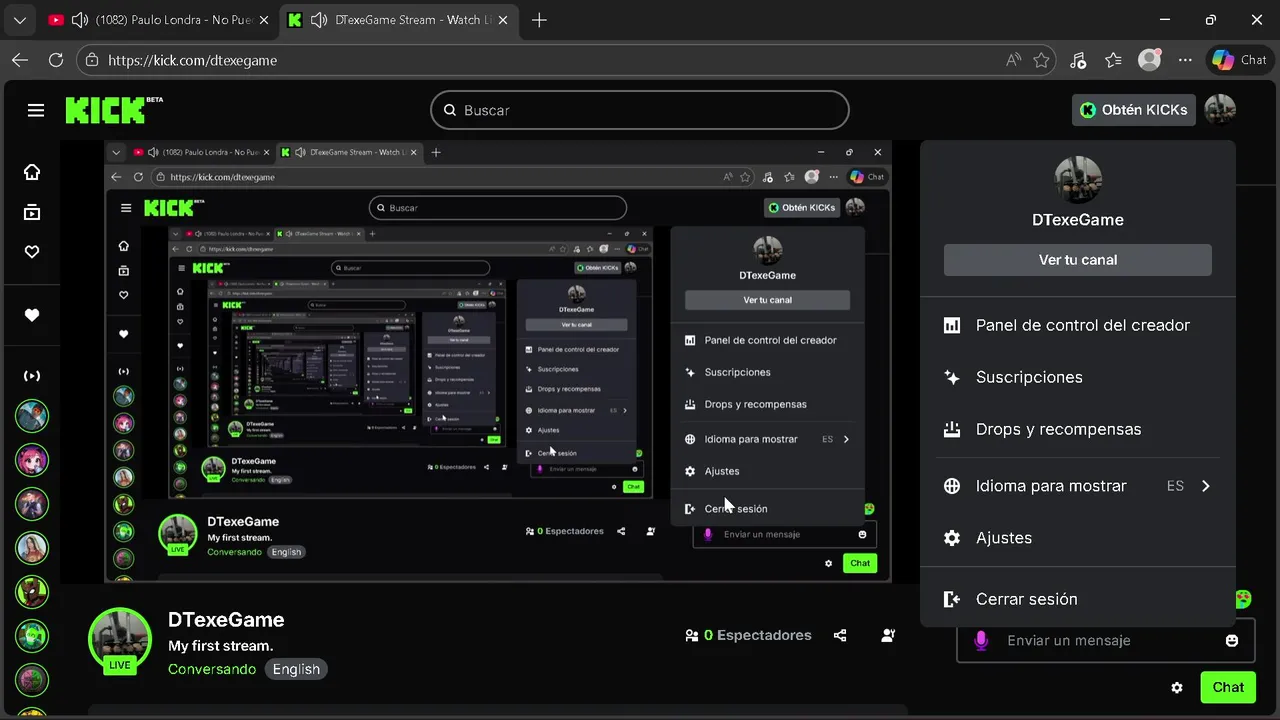The width and height of the screenshot is (1280, 720).
Task: Click Obtén KICKs button
Action: click(x=1134, y=110)
